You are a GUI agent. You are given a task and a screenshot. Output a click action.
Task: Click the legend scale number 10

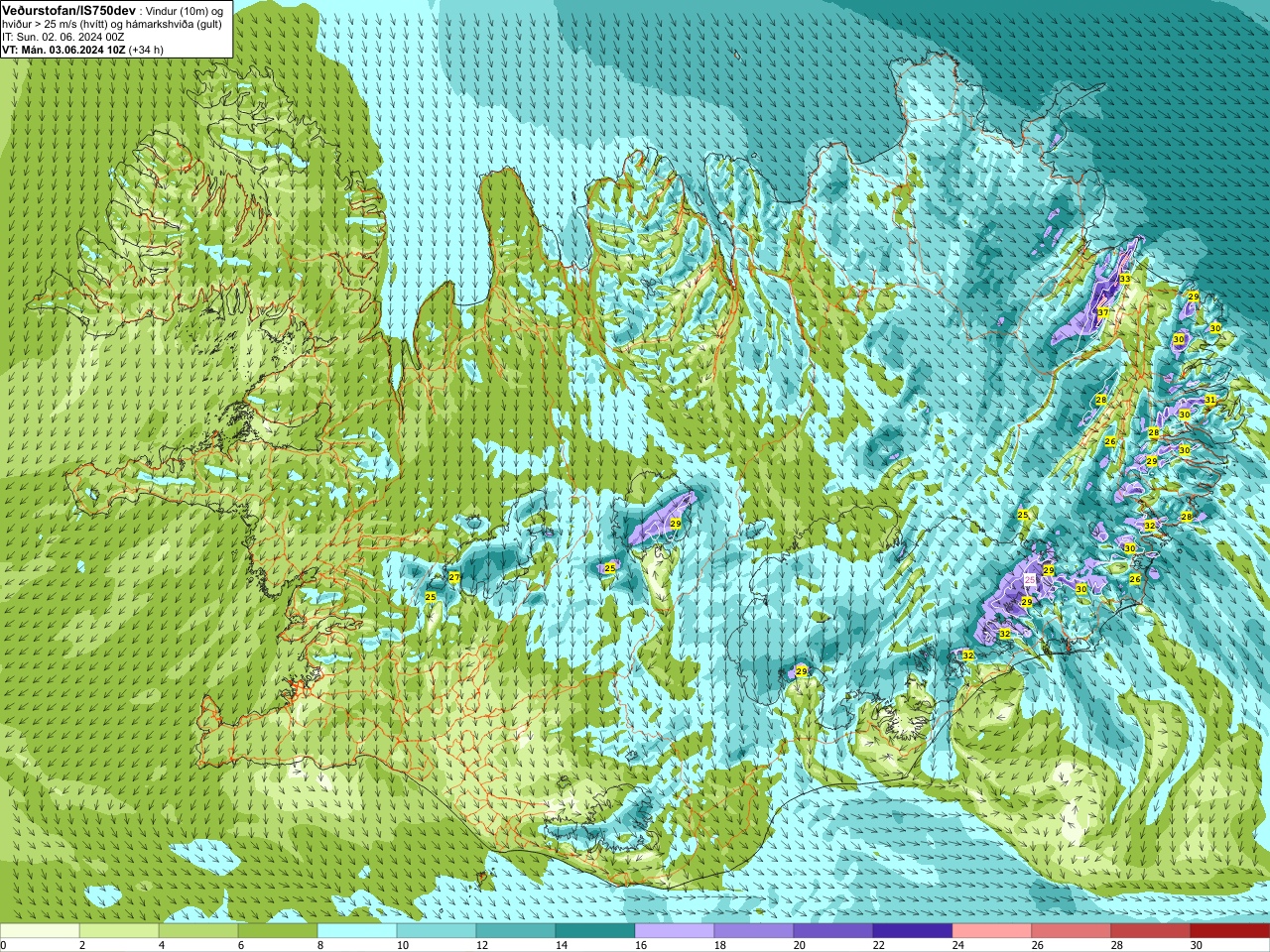pyautogui.click(x=402, y=945)
